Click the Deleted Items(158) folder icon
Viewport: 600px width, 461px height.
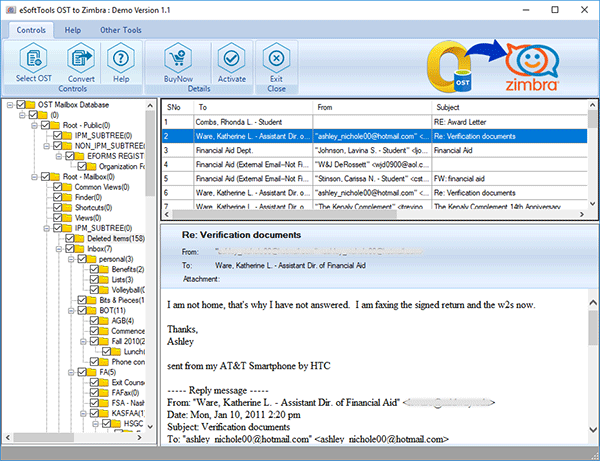point(80,239)
